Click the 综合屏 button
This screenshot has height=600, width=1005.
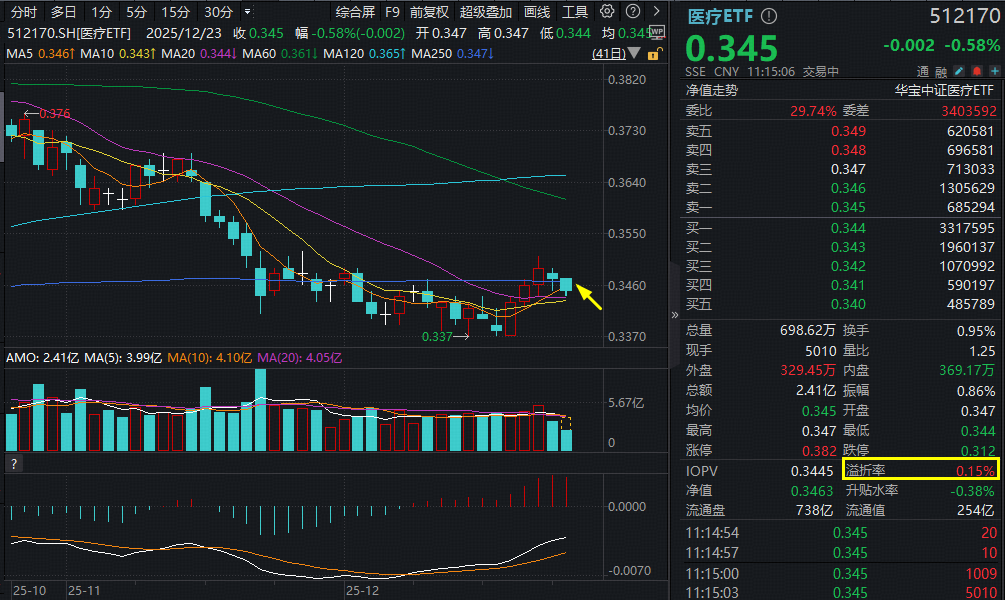358,11
